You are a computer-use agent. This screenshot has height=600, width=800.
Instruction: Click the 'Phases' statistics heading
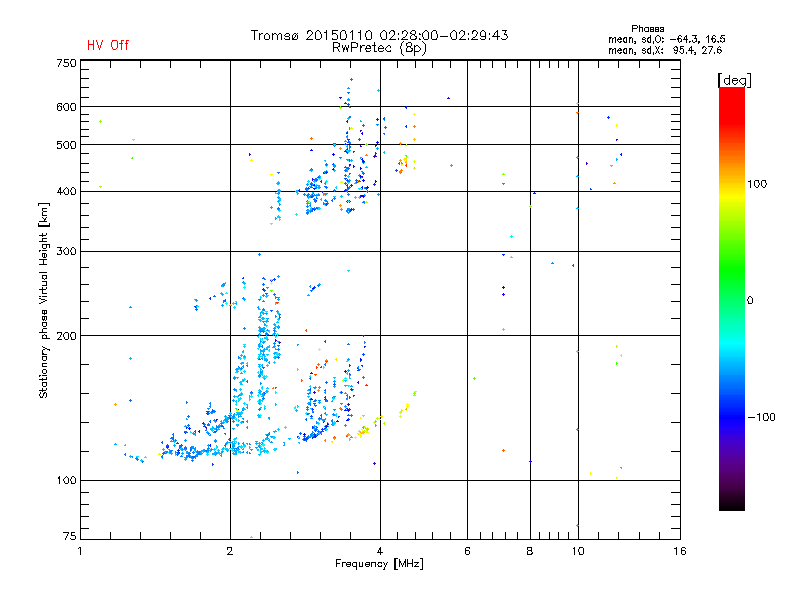647,29
